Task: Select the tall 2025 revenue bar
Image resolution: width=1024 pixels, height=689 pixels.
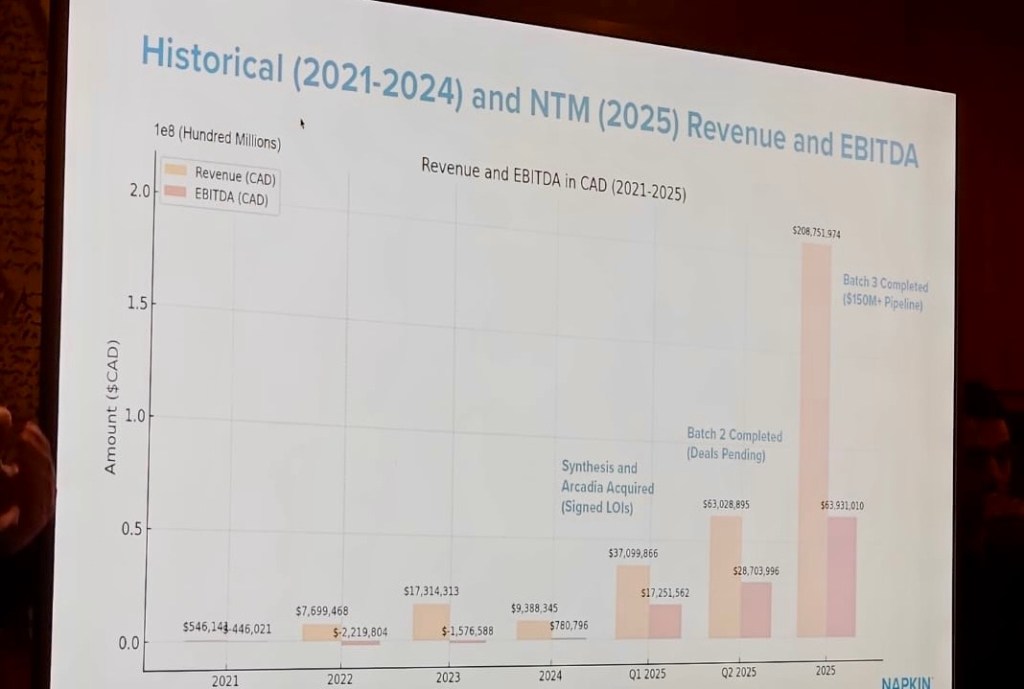Action: [813, 440]
